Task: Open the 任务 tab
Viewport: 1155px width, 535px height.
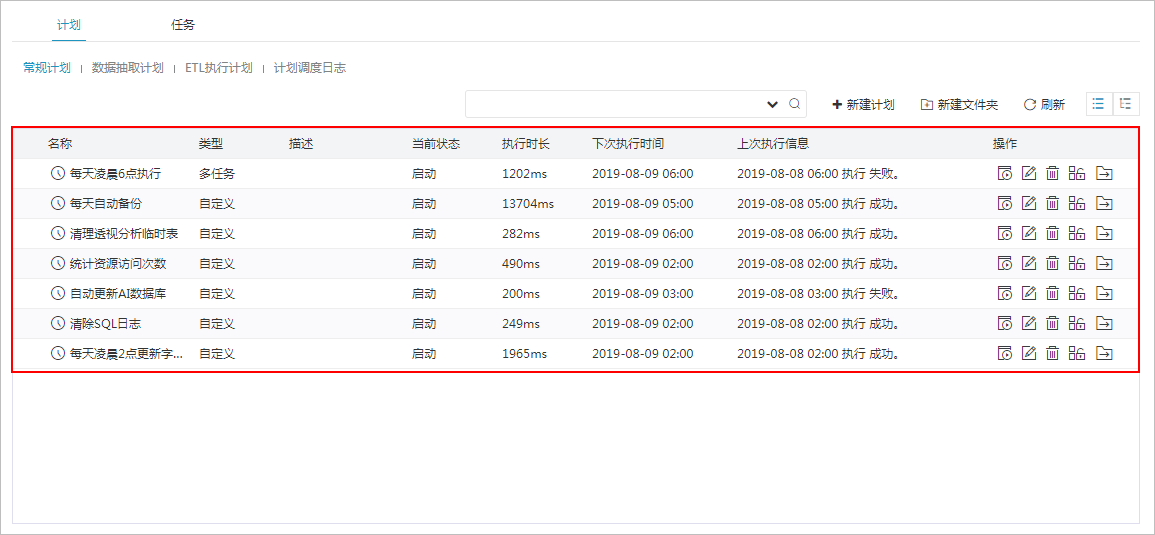Action: point(183,24)
